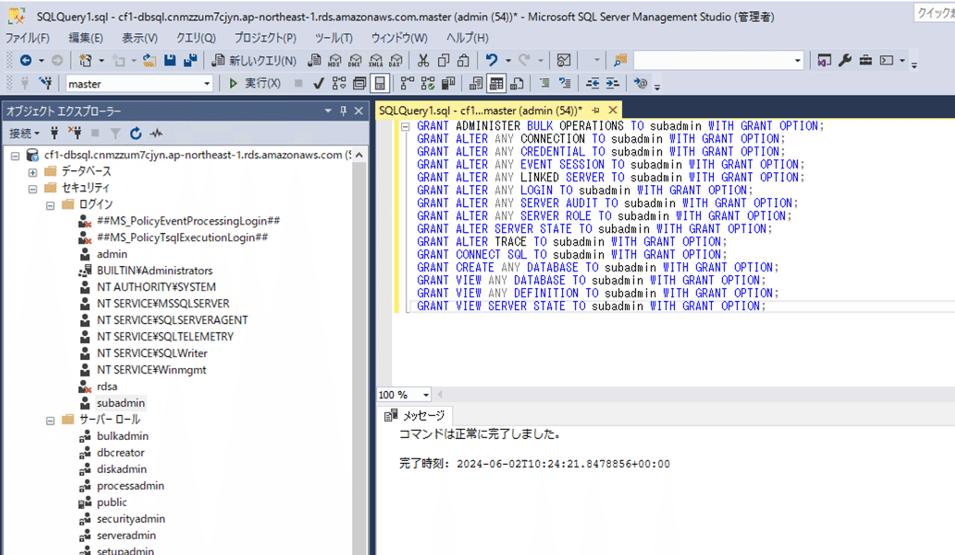
Task: Click the Toolbox briefcase icon
Action: pyautogui.click(x=865, y=60)
